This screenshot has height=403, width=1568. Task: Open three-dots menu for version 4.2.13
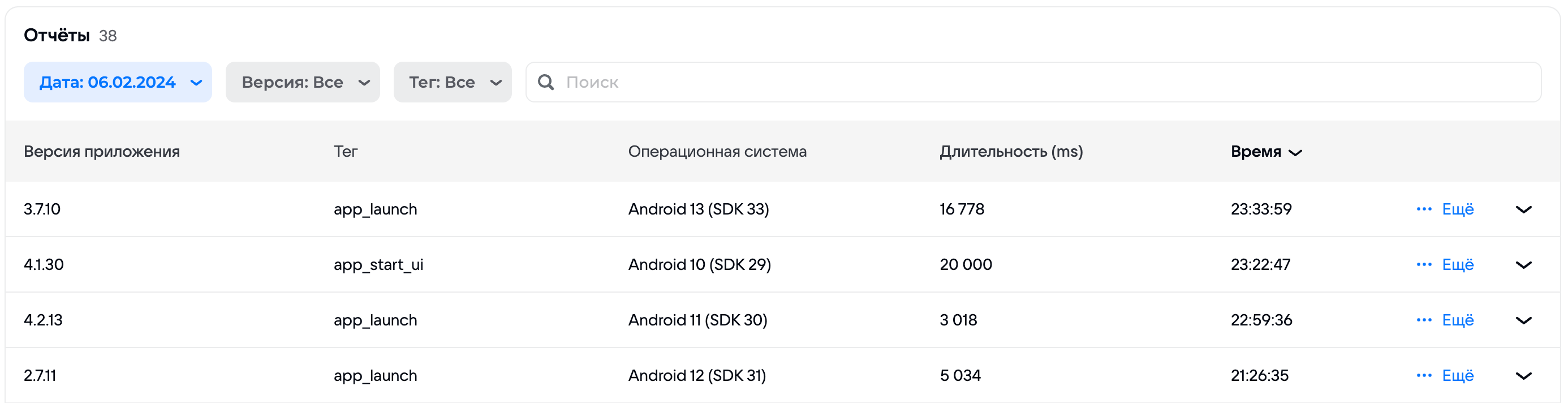pyautogui.click(x=1424, y=320)
